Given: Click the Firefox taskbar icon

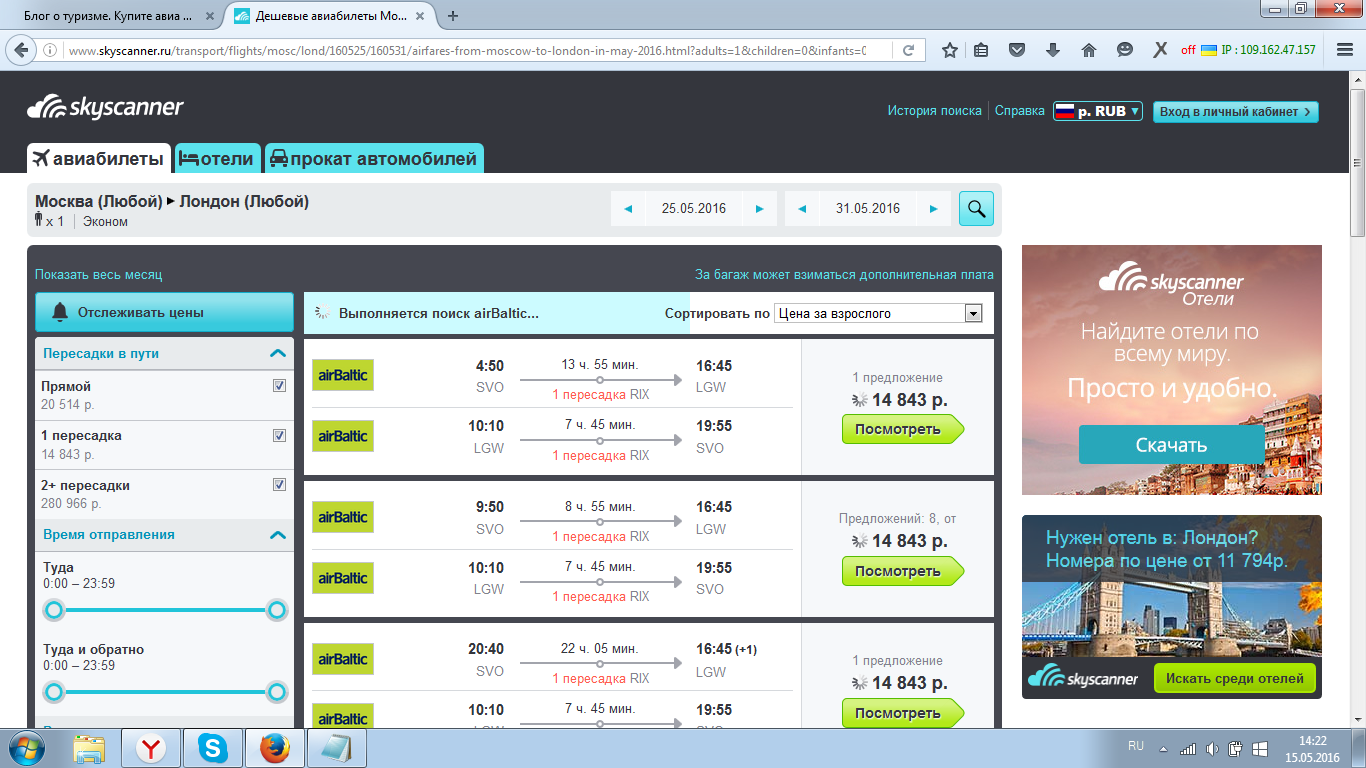Looking at the screenshot, I should click(274, 748).
